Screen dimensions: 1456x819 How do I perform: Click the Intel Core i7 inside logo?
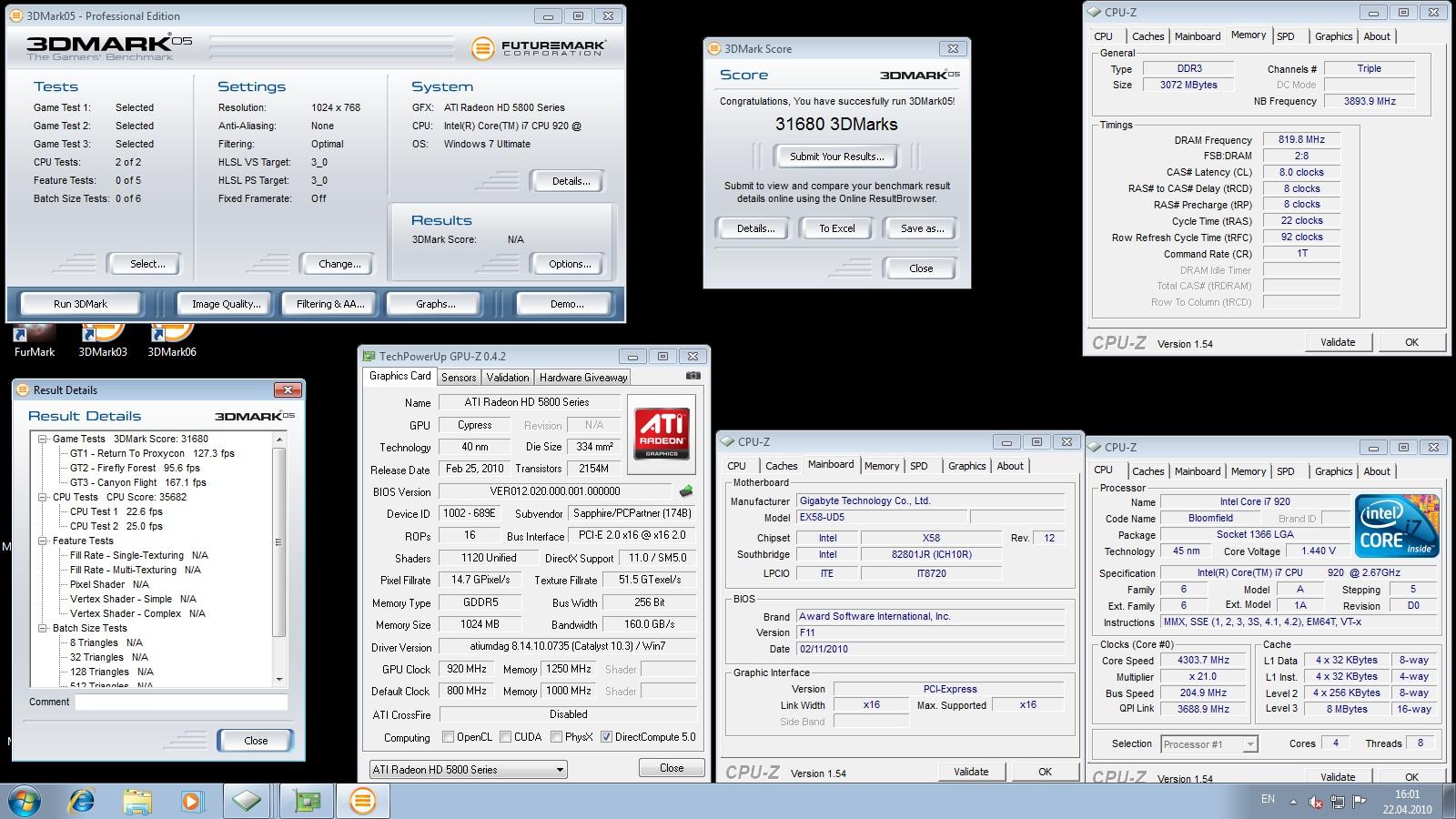click(x=1397, y=525)
